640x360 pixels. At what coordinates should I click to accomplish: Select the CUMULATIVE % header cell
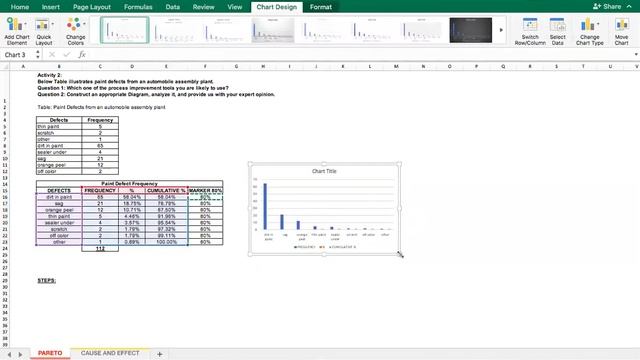[x=166, y=191]
